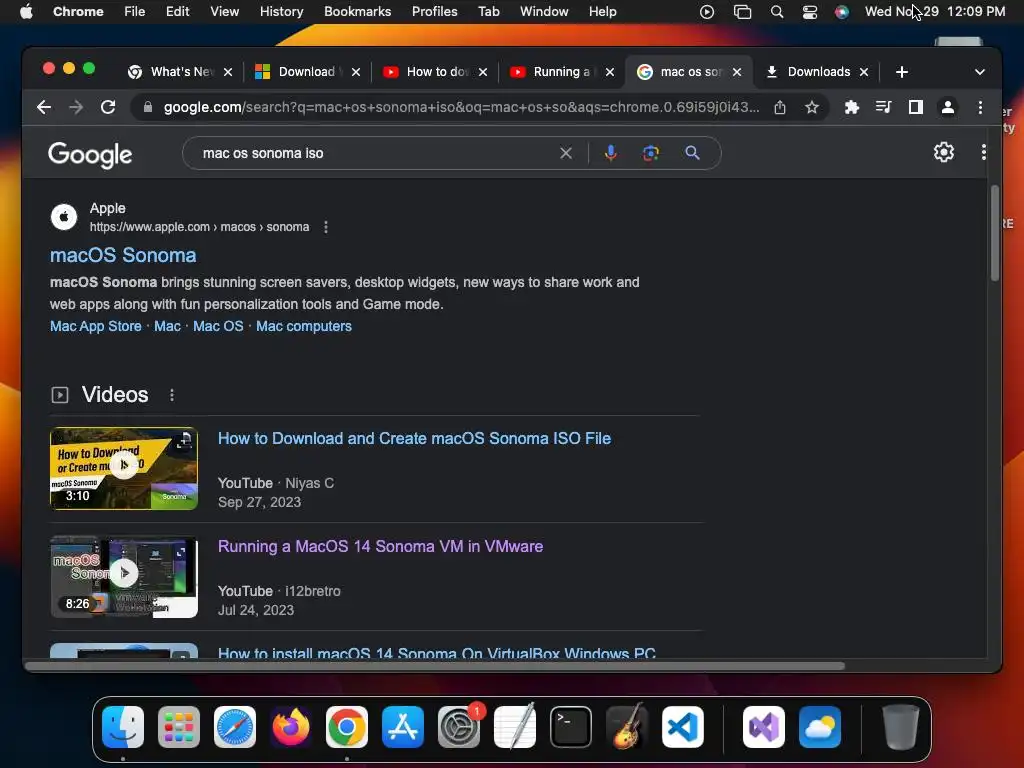Play the 3:10 Sonoma ISO video thumbnail
The image size is (1024, 768).
123,468
